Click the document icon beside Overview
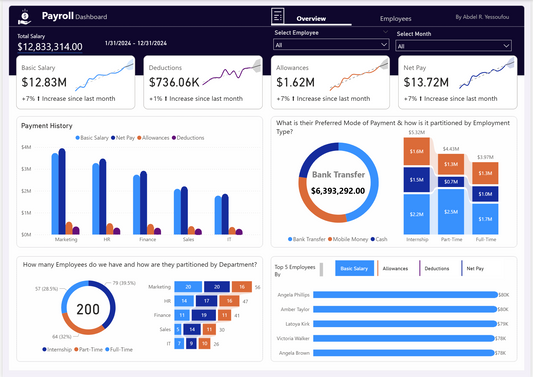The width and height of the screenshot is (533, 377). tap(278, 16)
